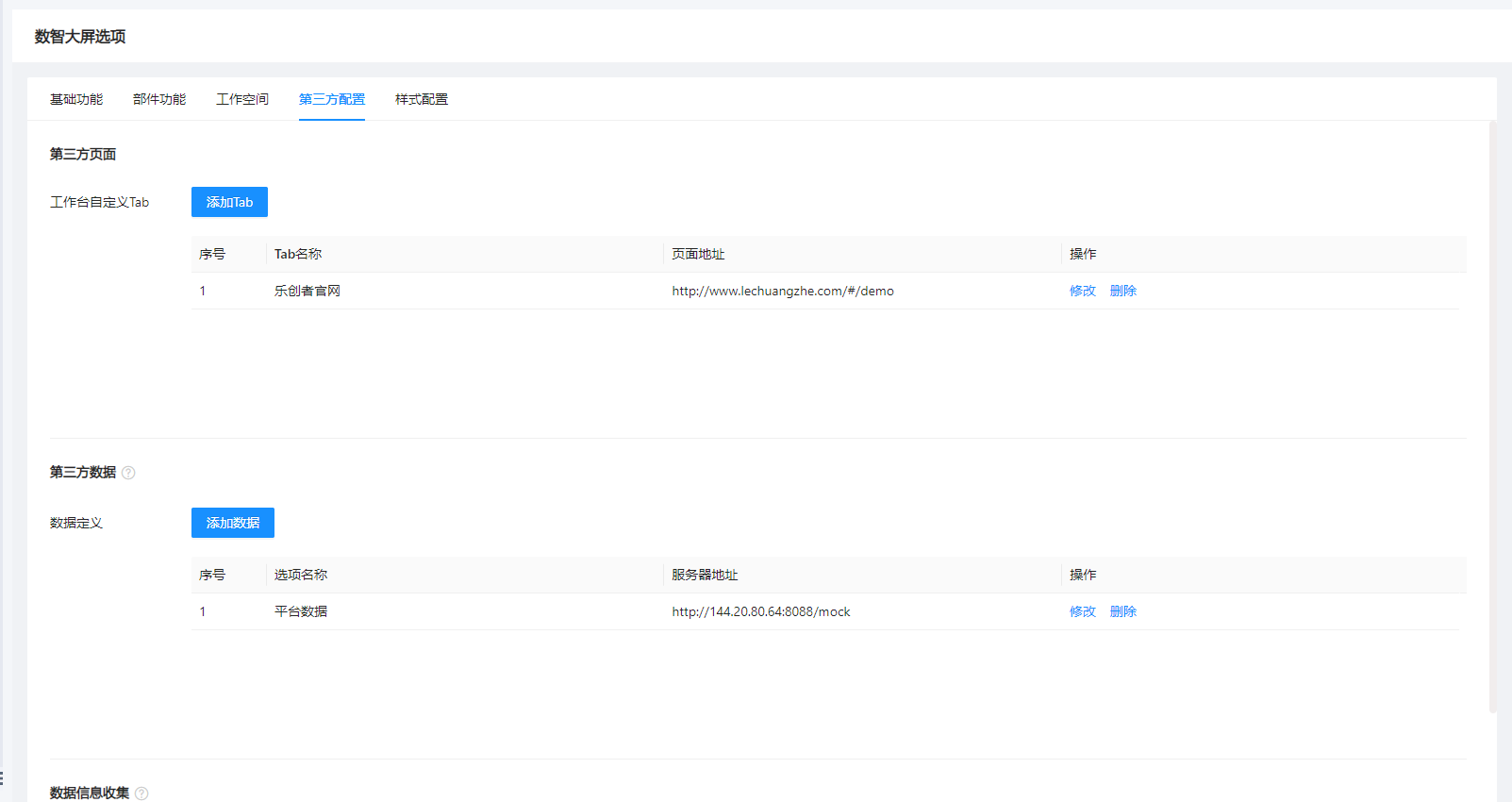Click 修改 for the 乐创者官网 row
This screenshot has width=1512, height=802.
[1083, 291]
